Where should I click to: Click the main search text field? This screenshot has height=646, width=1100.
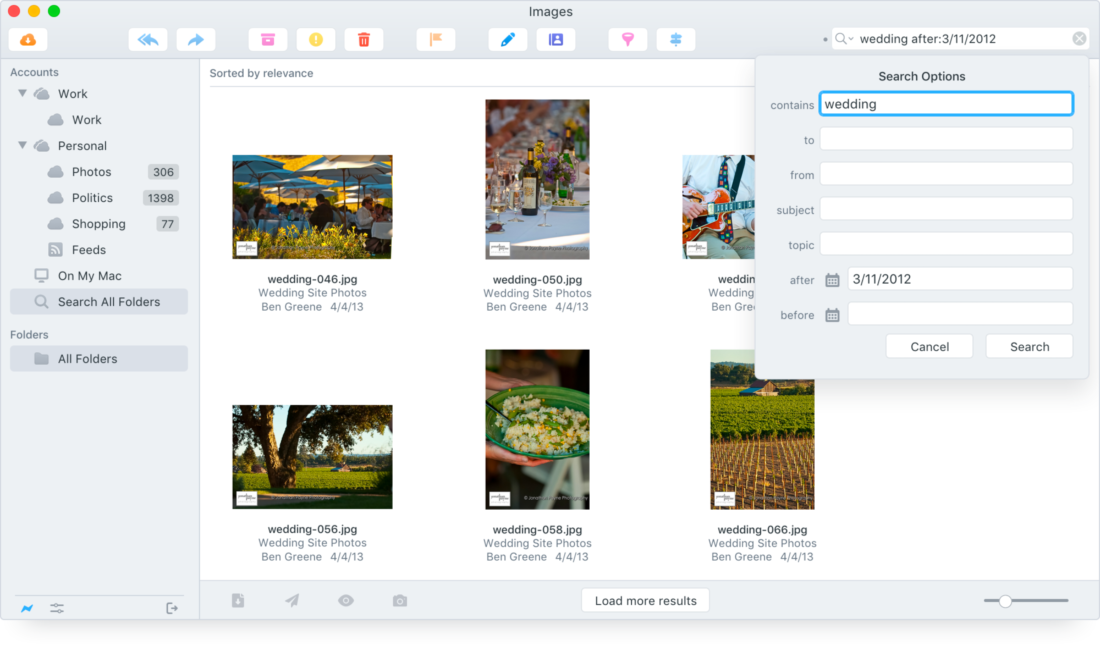[961, 39]
